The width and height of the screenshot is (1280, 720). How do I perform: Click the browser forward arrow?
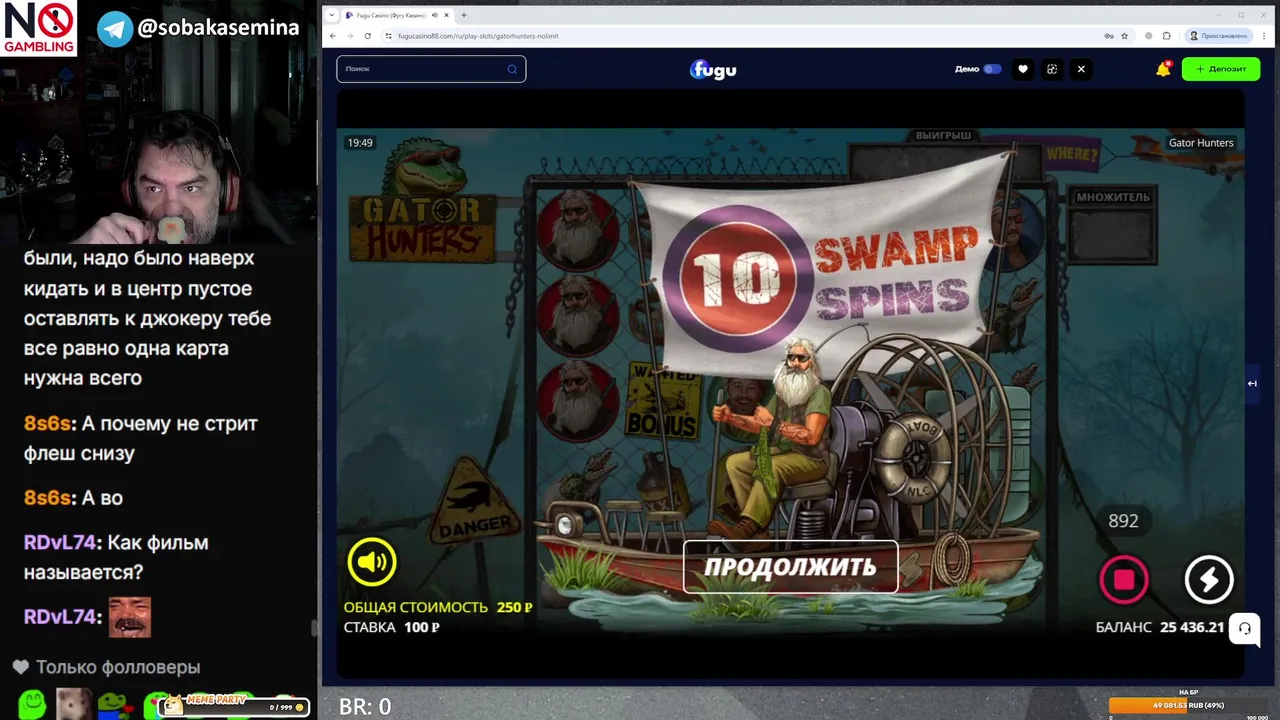point(350,36)
